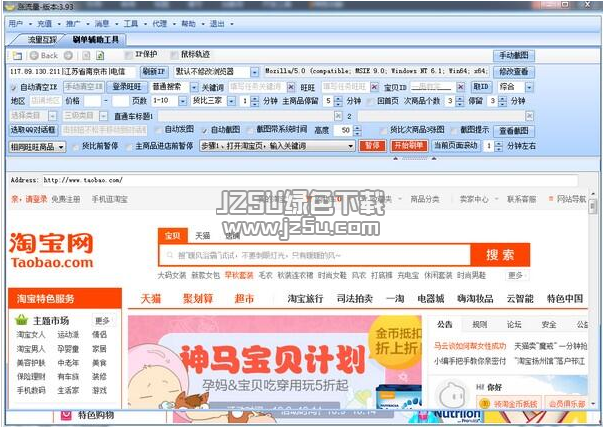This screenshot has height=427, width=603.
Task: Click the 选取QQ对话框 button
Action: tap(33, 130)
